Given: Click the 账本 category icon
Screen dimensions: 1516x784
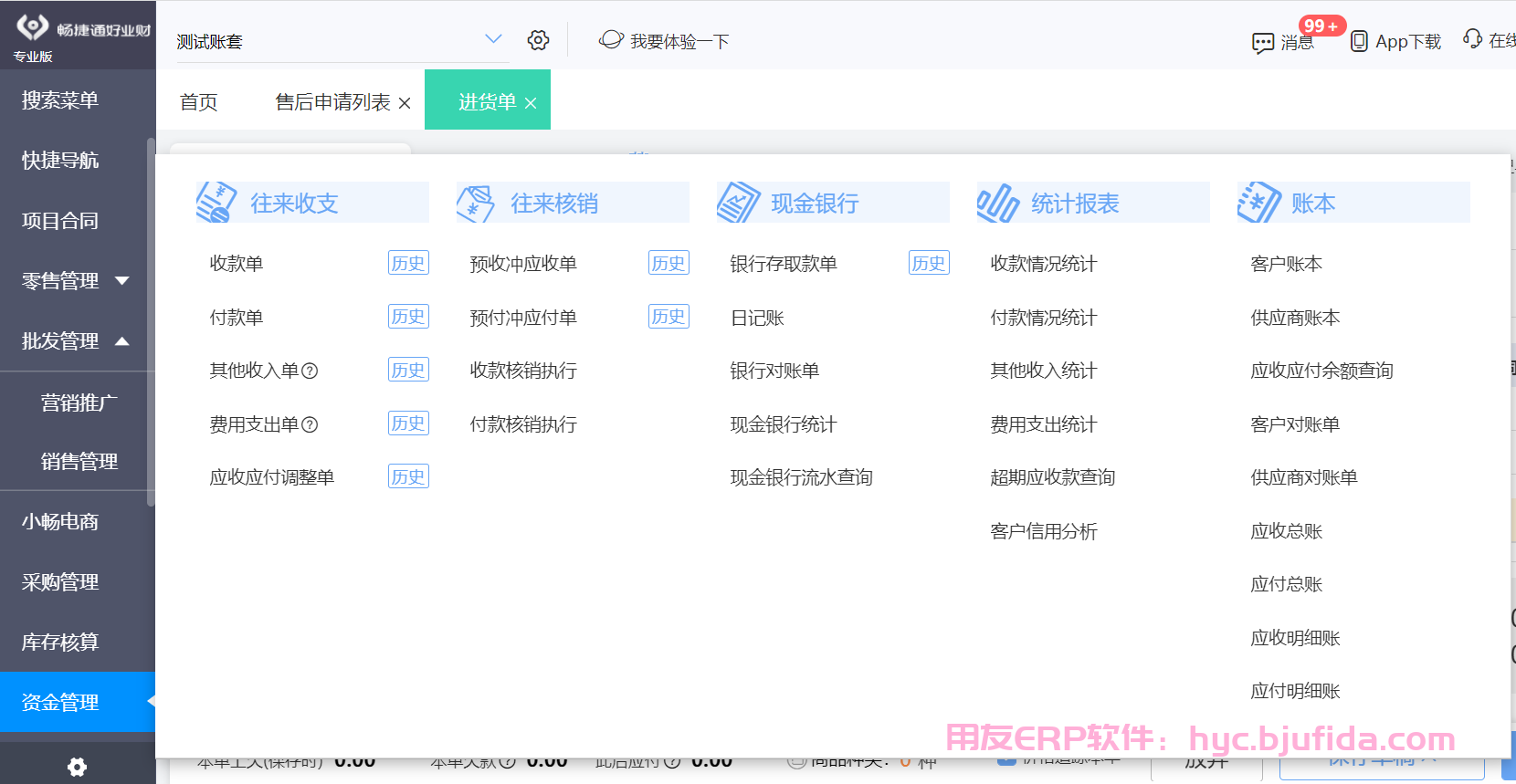Looking at the screenshot, I should point(1259,202).
